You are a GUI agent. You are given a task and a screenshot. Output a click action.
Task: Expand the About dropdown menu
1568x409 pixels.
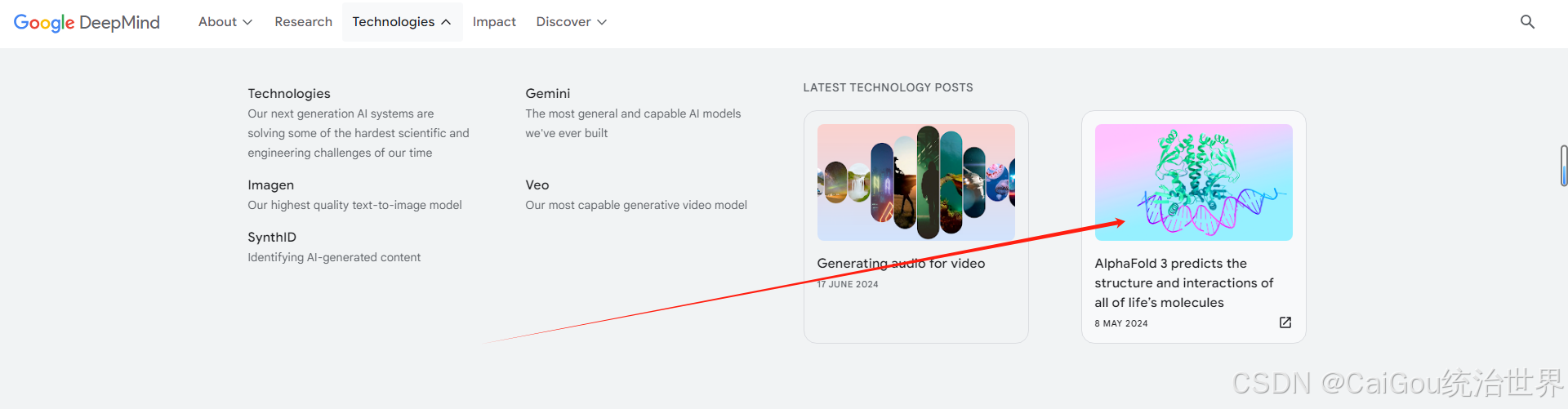(225, 22)
